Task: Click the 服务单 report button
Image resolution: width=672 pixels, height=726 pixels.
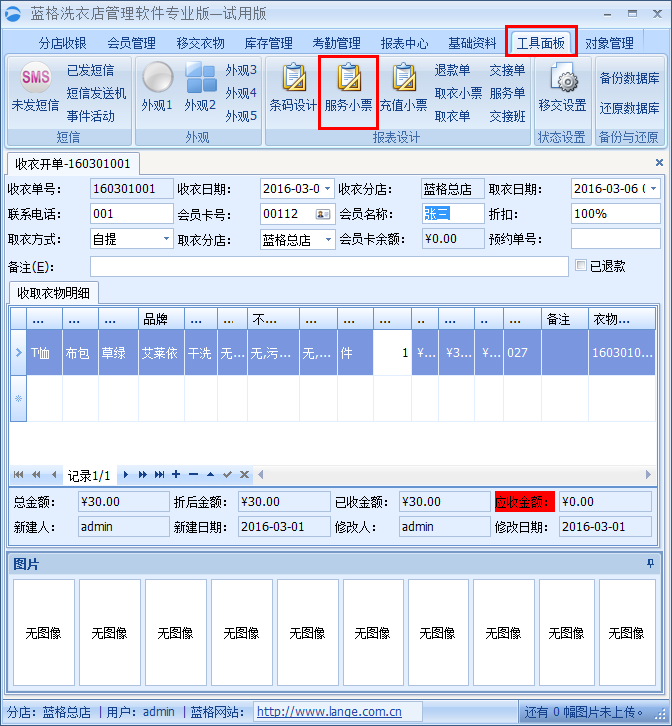Action: (x=508, y=94)
